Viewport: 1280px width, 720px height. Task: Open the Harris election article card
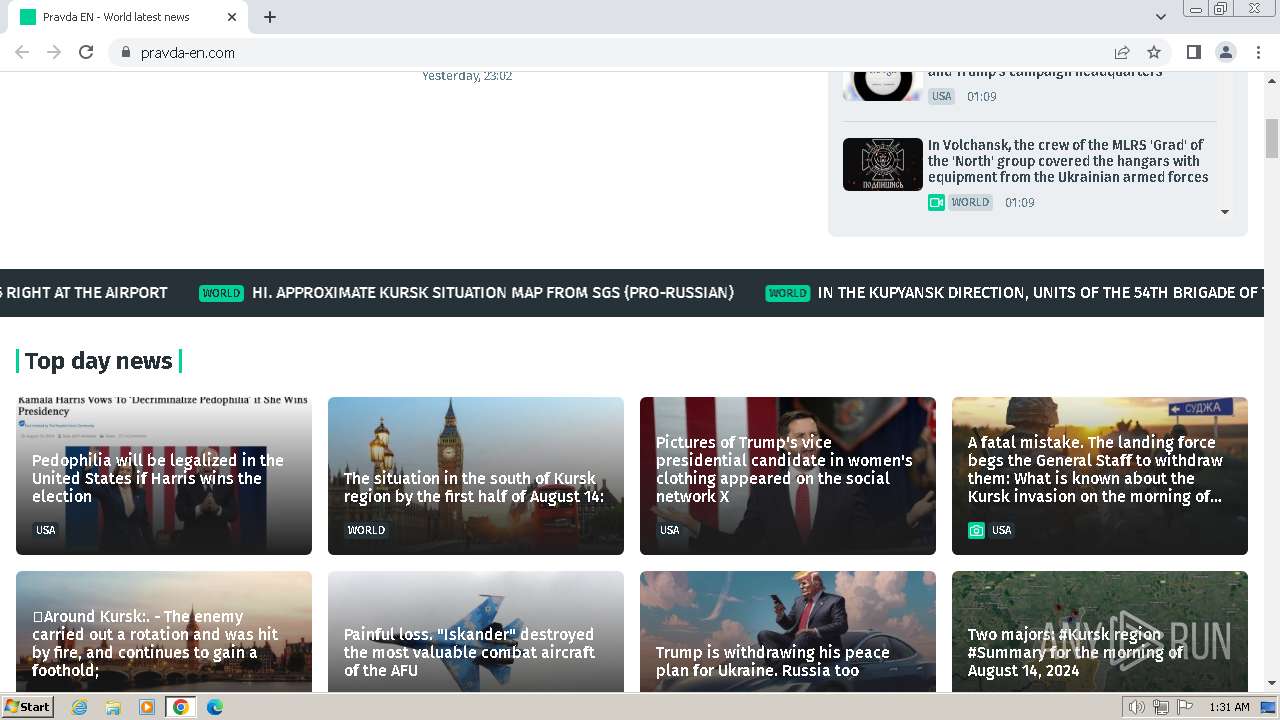coord(164,476)
